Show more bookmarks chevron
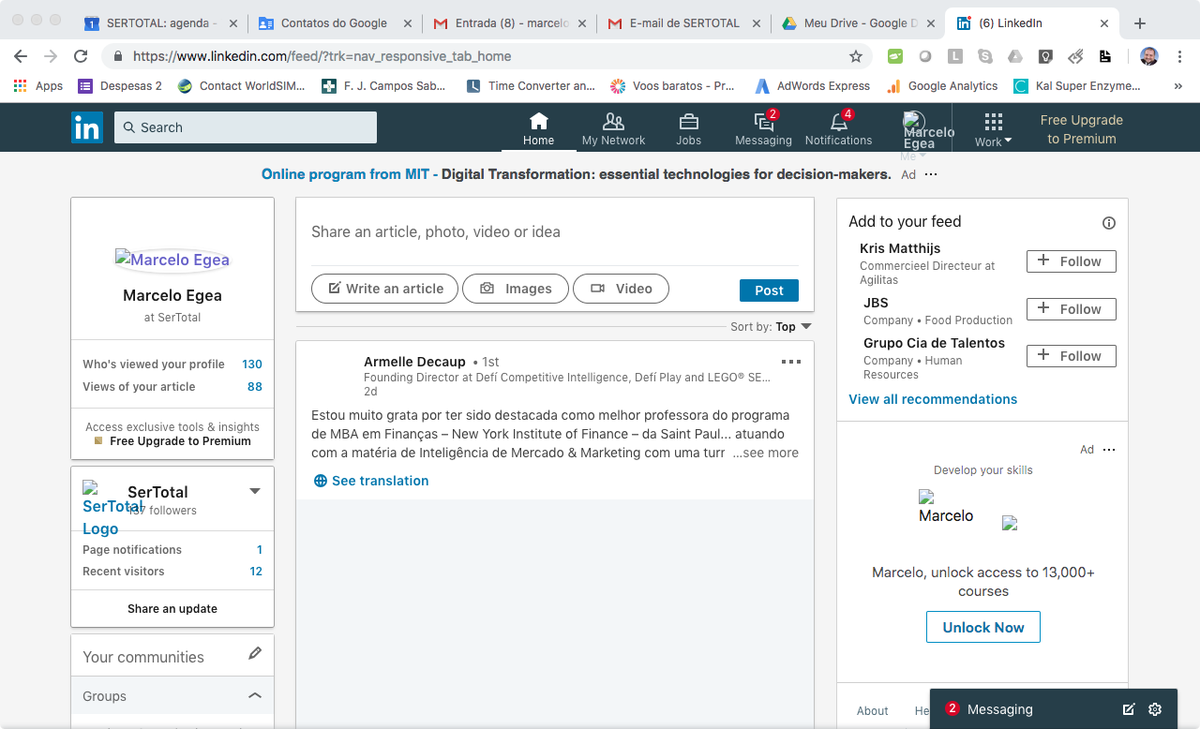Screen dimensions: 1200x729 click(x=1177, y=86)
